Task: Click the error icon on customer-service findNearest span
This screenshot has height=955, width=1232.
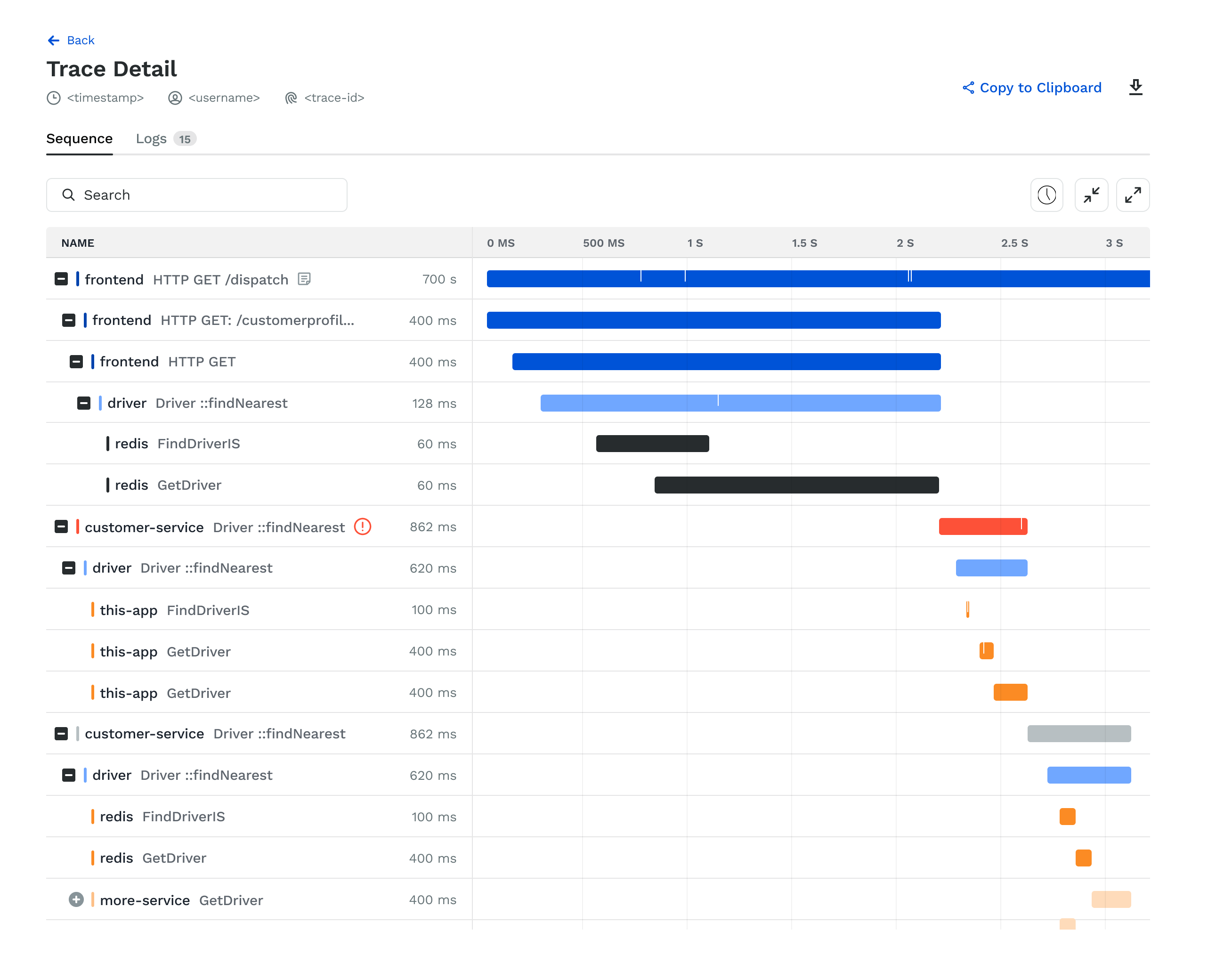Action: 363,526
